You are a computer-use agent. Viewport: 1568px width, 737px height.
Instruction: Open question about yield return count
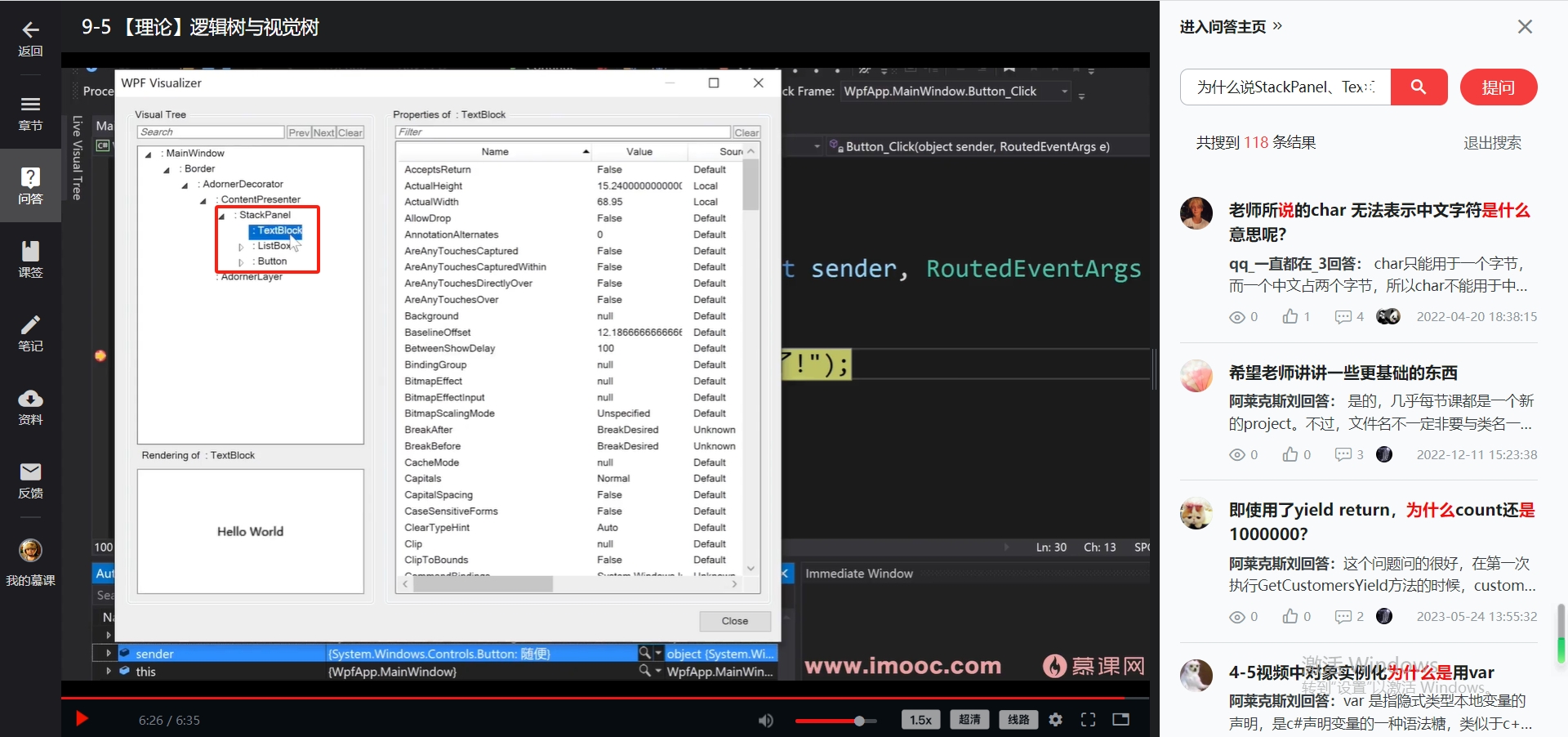pos(1382,522)
